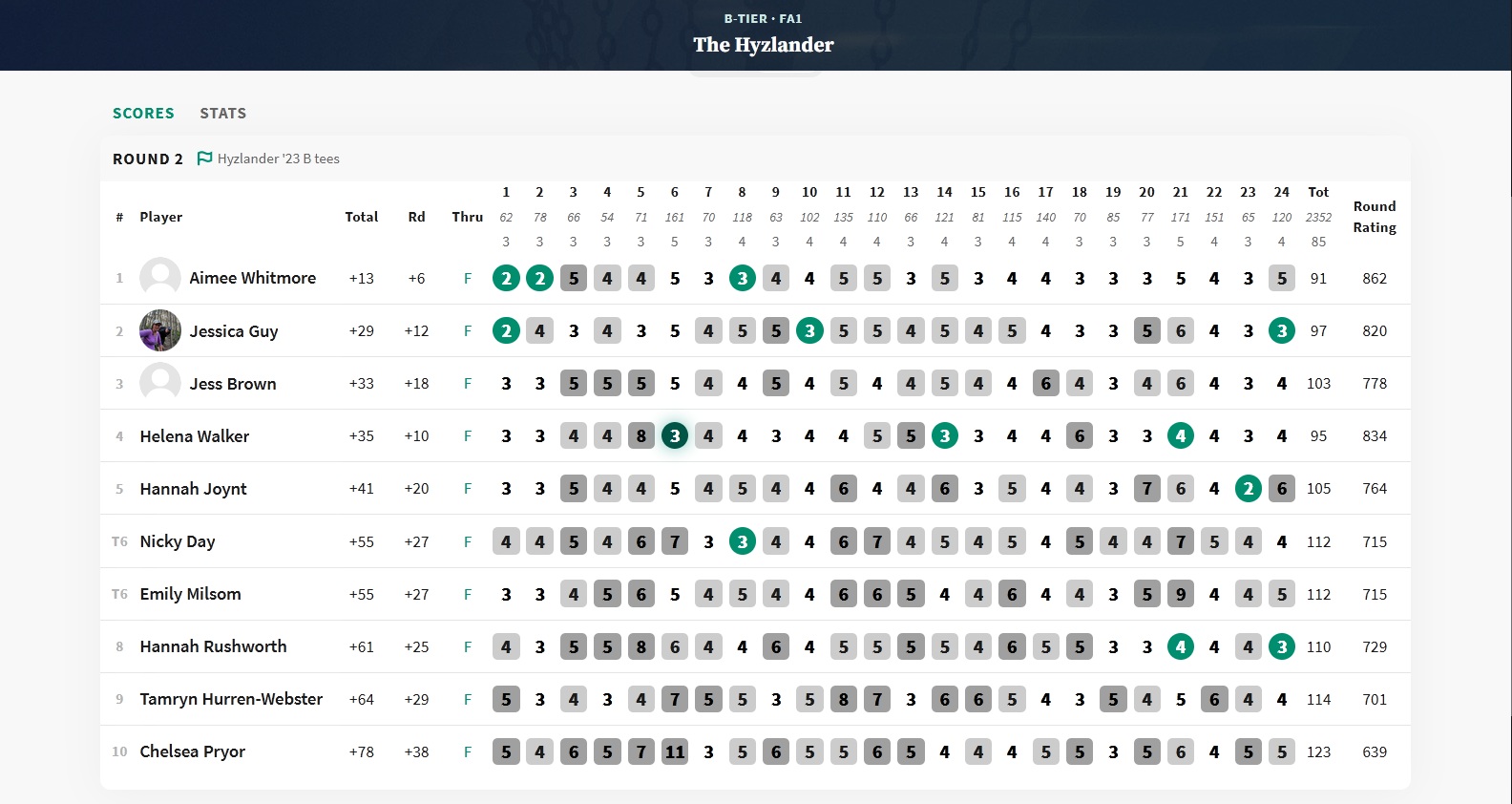Click Emily Milsom's 9 score on hole 21
The height and width of the screenshot is (804, 1512).
coord(1181,594)
